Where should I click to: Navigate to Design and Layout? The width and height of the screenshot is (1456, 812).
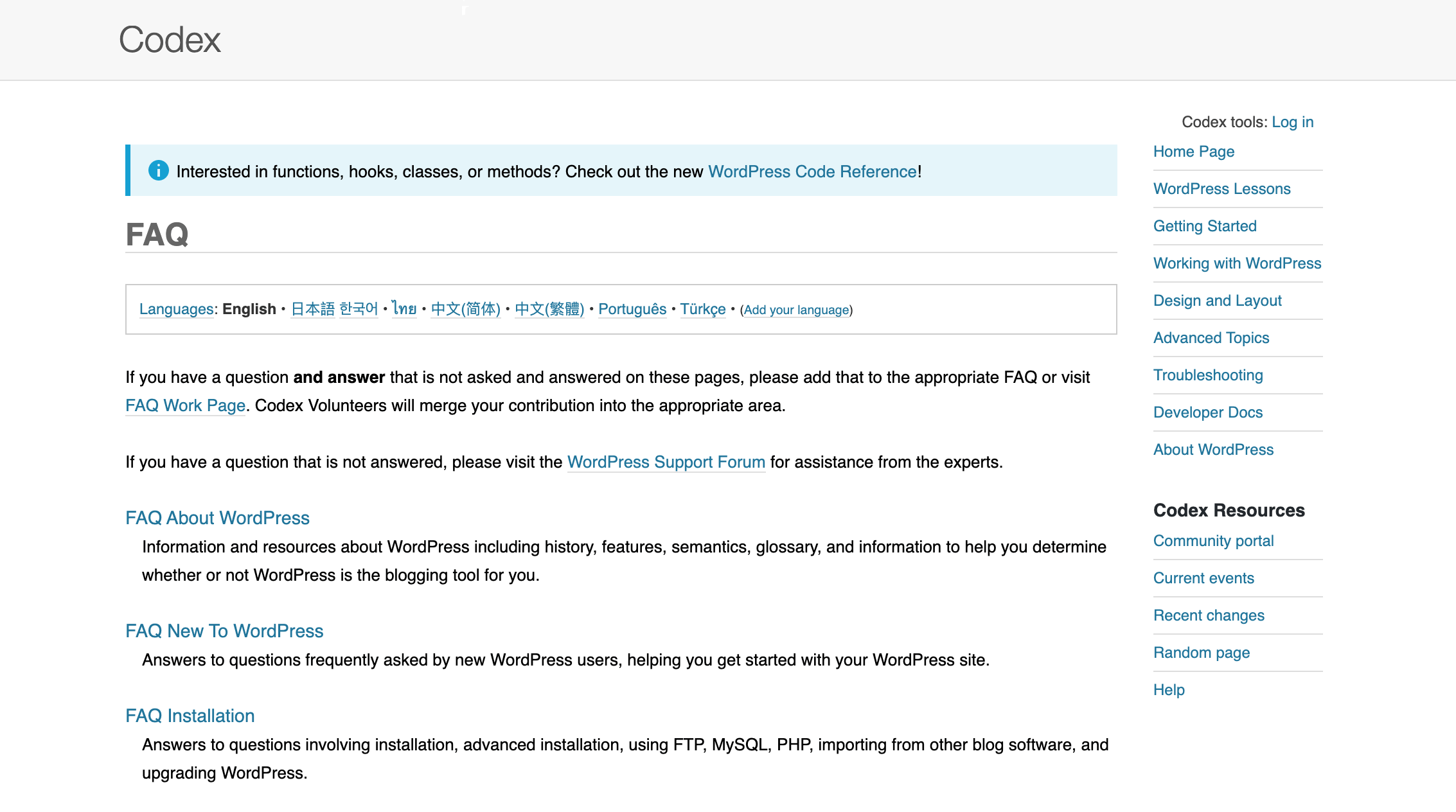(x=1217, y=301)
